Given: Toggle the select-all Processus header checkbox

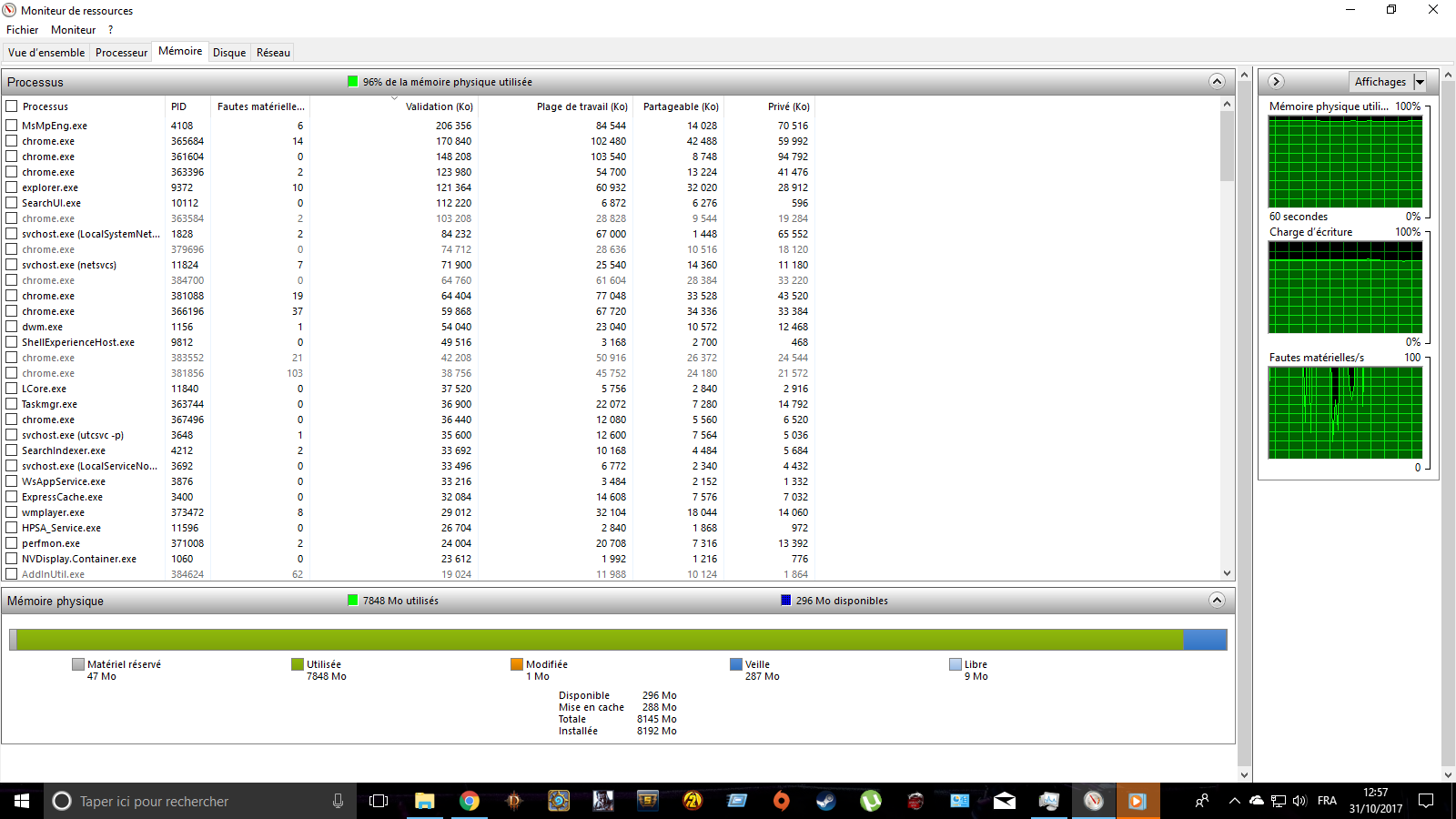Looking at the screenshot, I should click(12, 106).
